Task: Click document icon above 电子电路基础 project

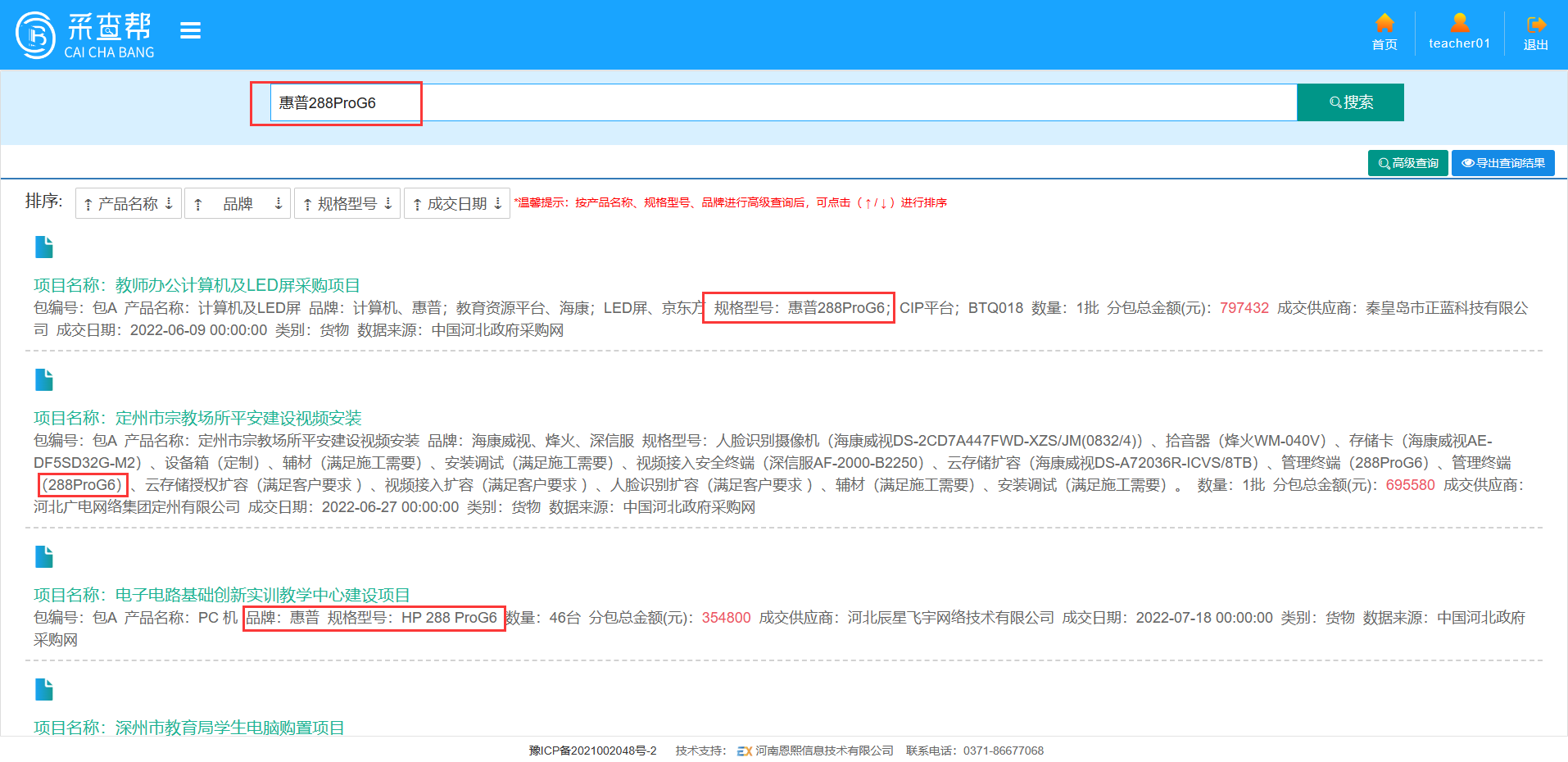Action: [x=44, y=556]
